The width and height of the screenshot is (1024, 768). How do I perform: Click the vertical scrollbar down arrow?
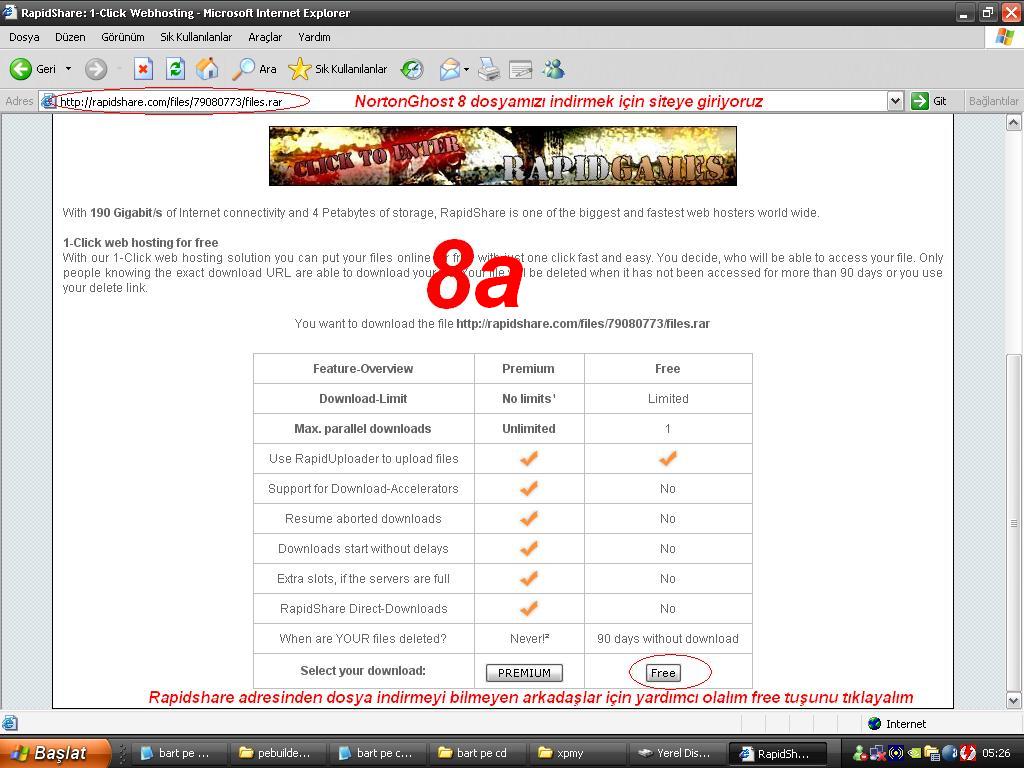(1013, 701)
